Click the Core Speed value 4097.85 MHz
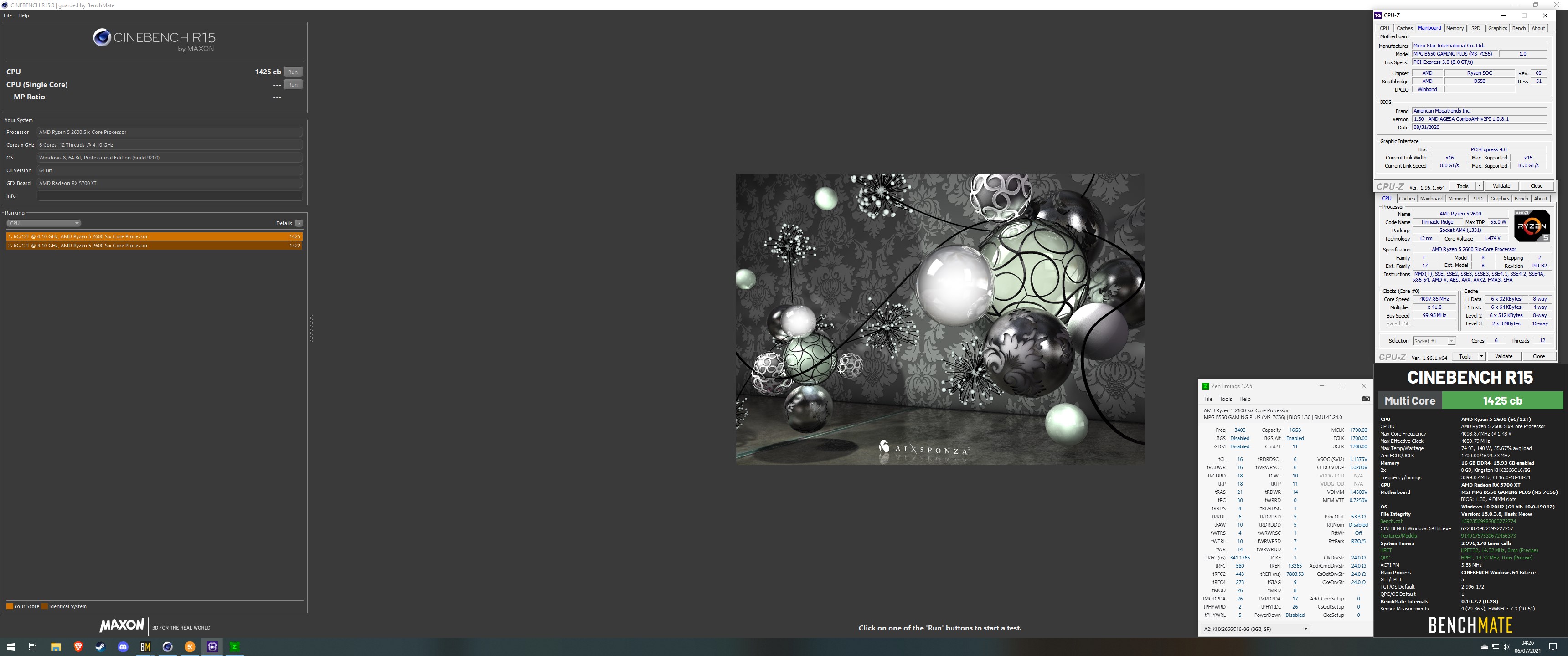The width and height of the screenshot is (1568, 656). [x=1434, y=299]
